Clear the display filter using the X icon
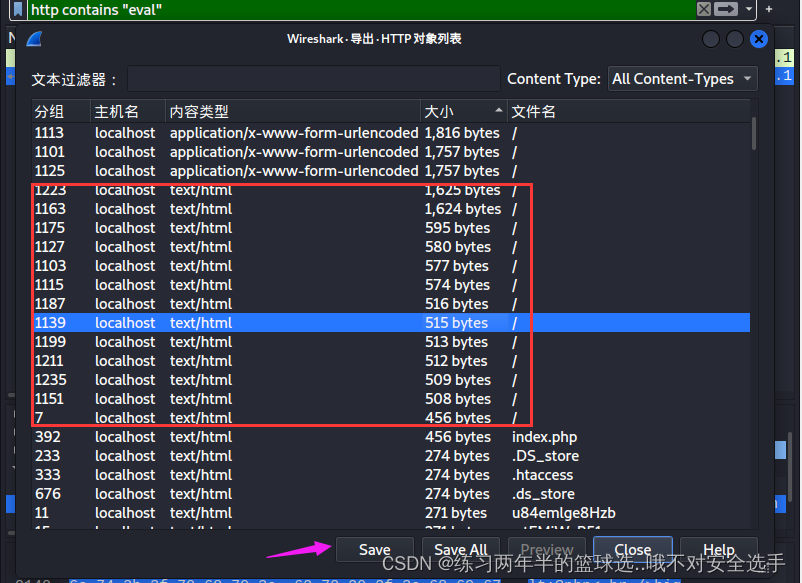Screen dimensions: 802x583 [x=703, y=9]
